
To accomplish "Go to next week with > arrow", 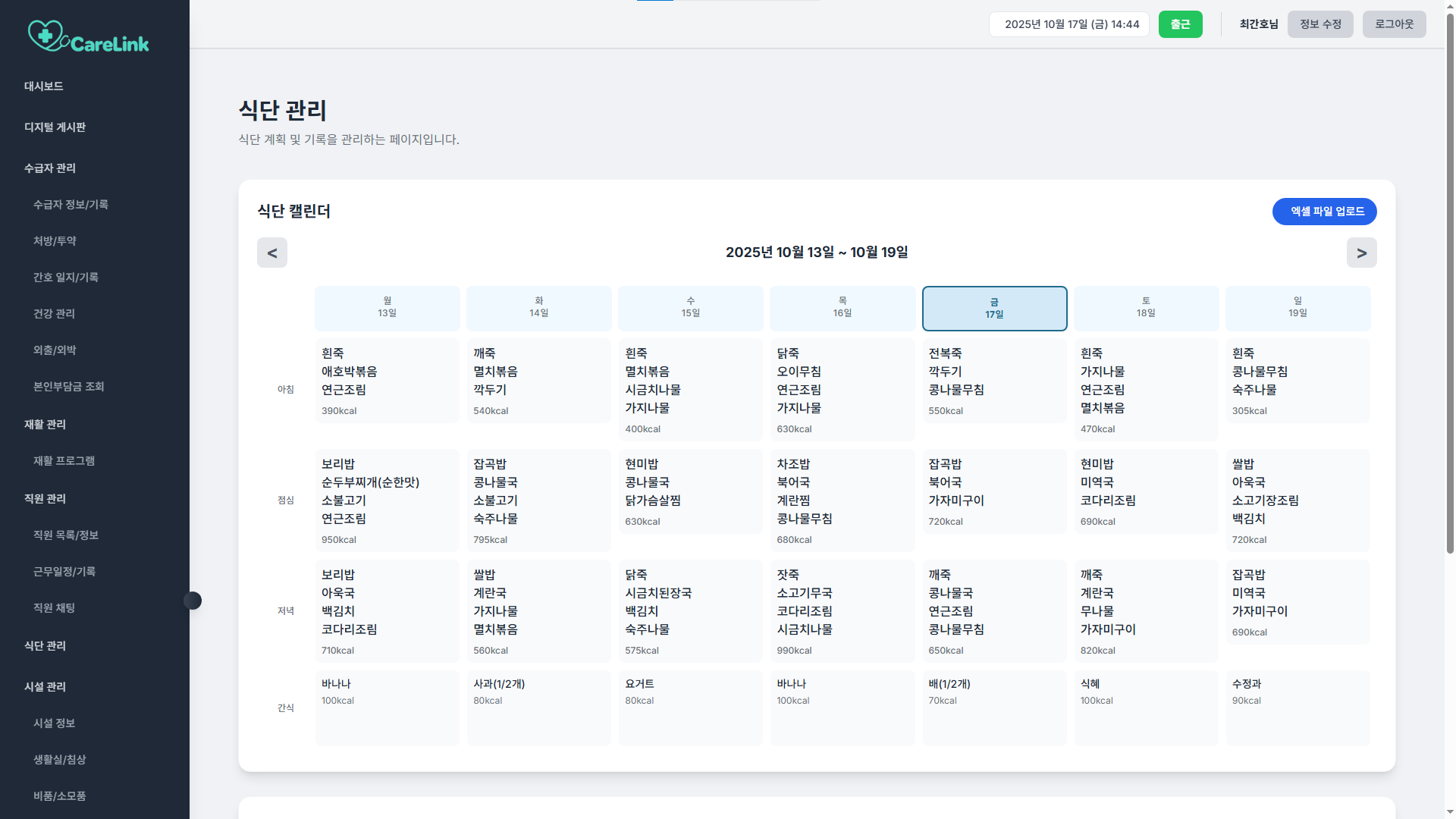I will (x=1361, y=253).
